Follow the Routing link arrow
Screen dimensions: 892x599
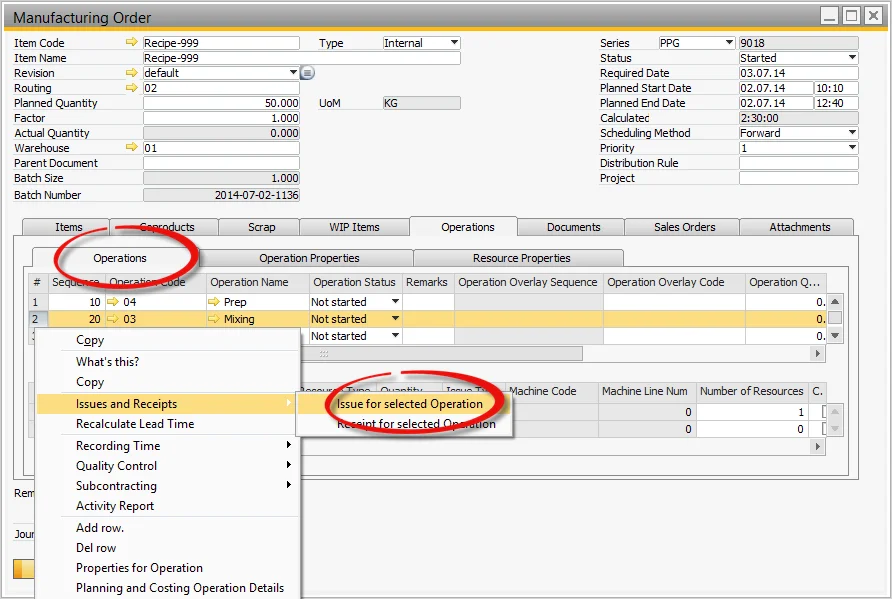click(x=135, y=87)
